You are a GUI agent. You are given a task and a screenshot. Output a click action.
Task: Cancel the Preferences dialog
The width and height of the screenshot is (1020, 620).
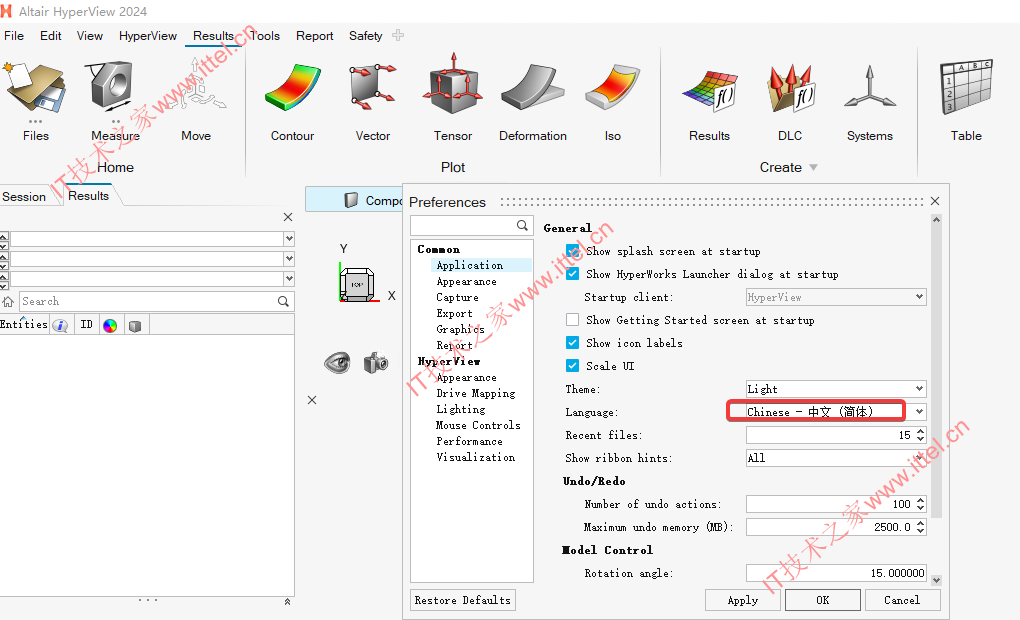(x=902, y=600)
